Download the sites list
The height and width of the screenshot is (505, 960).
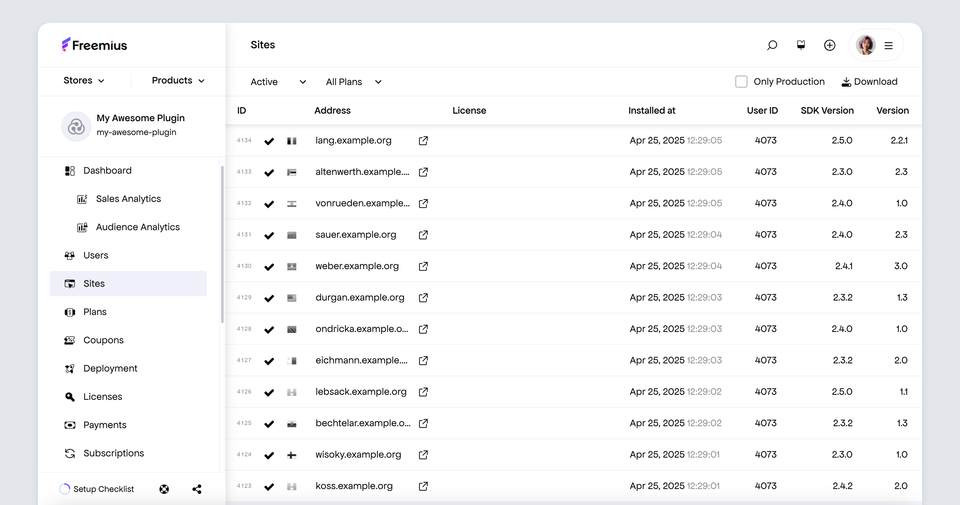(869, 82)
